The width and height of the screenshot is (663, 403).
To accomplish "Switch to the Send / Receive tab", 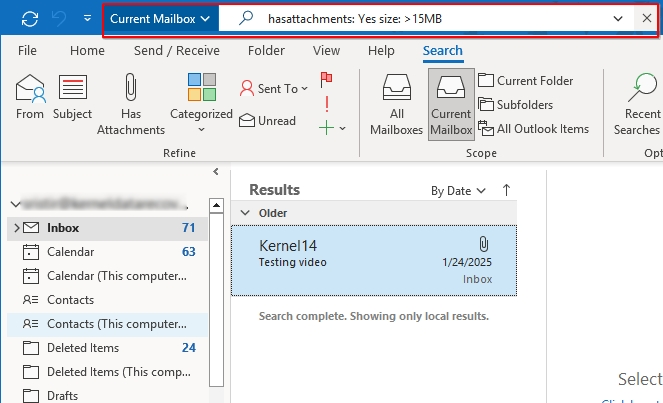I will click(177, 51).
